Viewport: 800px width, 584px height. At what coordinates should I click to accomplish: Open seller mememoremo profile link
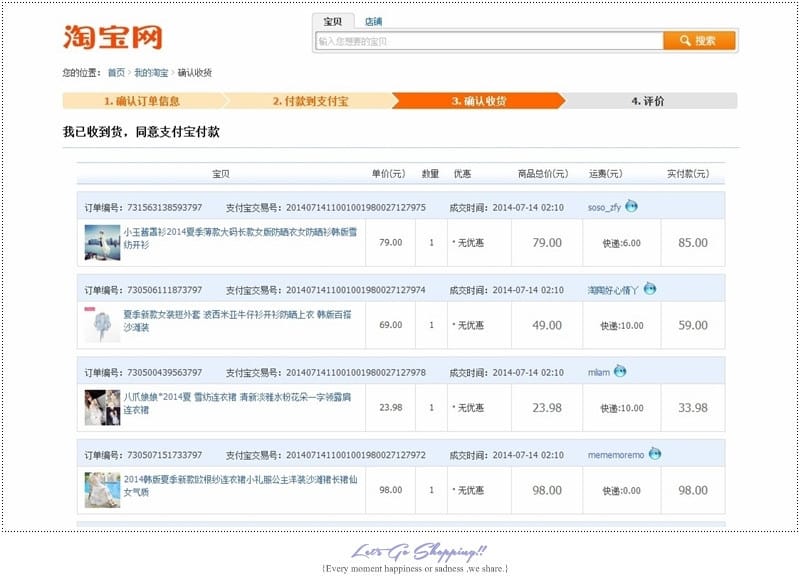point(616,455)
